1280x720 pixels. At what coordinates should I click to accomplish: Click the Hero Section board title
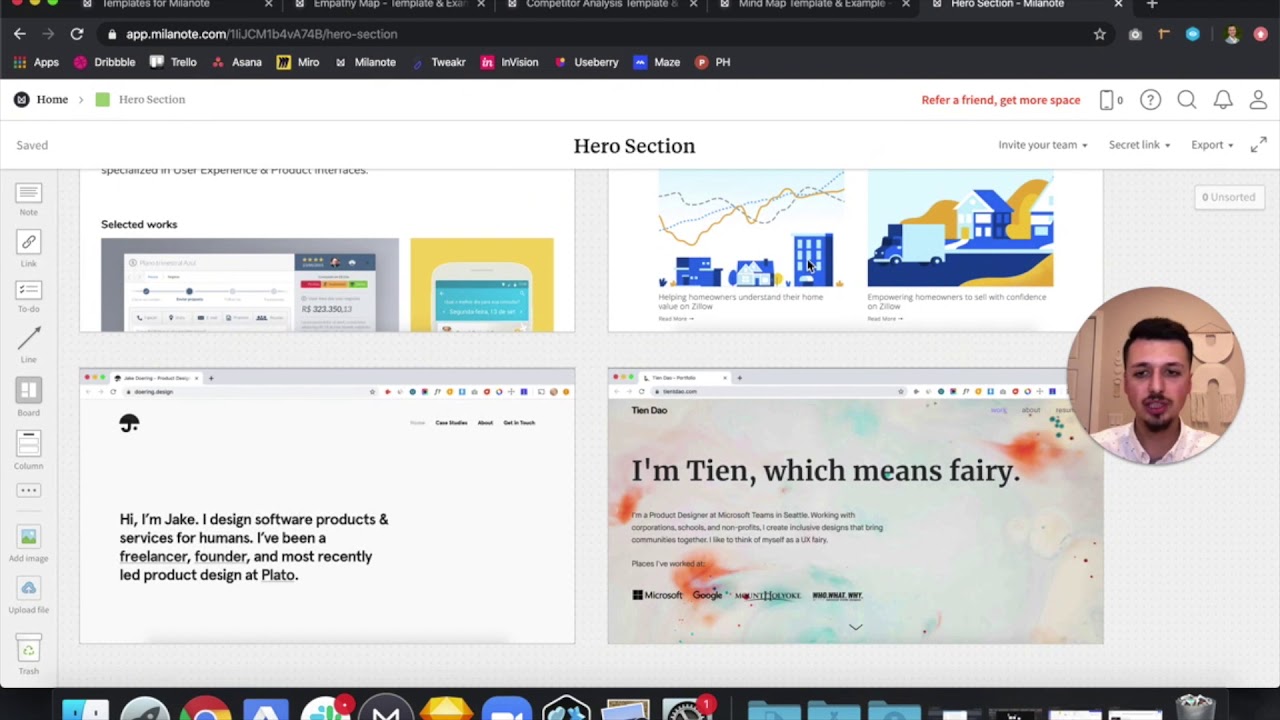634,146
